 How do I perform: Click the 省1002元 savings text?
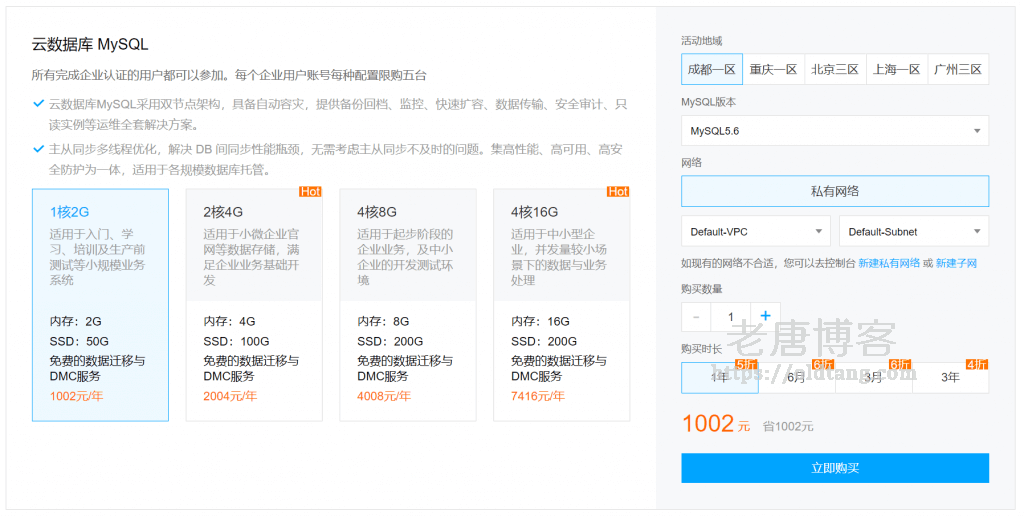[788, 427]
